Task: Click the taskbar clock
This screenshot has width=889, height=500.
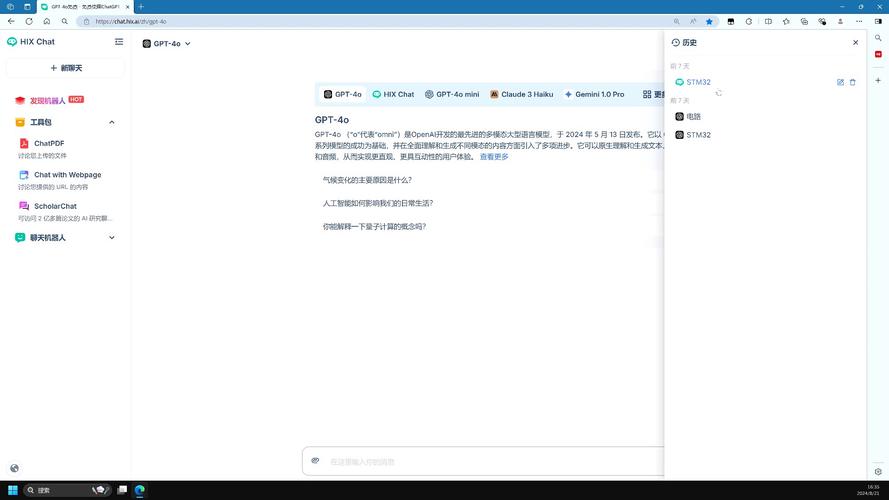Action: click(x=871, y=490)
